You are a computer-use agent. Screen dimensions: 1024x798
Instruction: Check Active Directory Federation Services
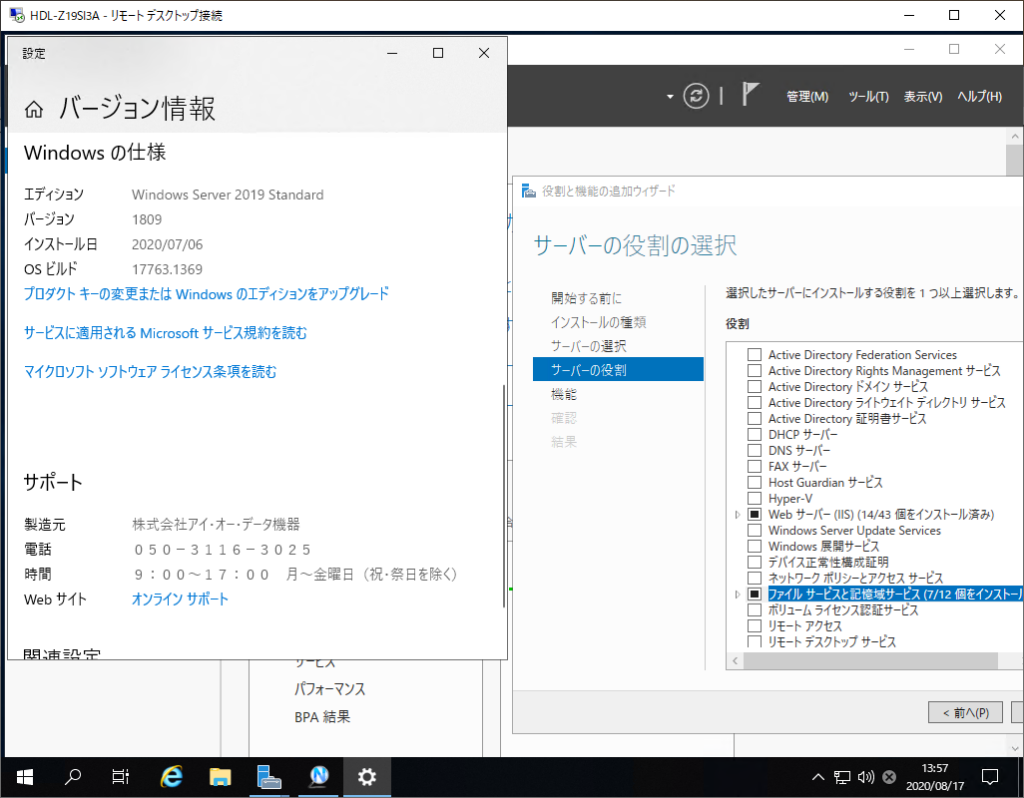click(754, 355)
